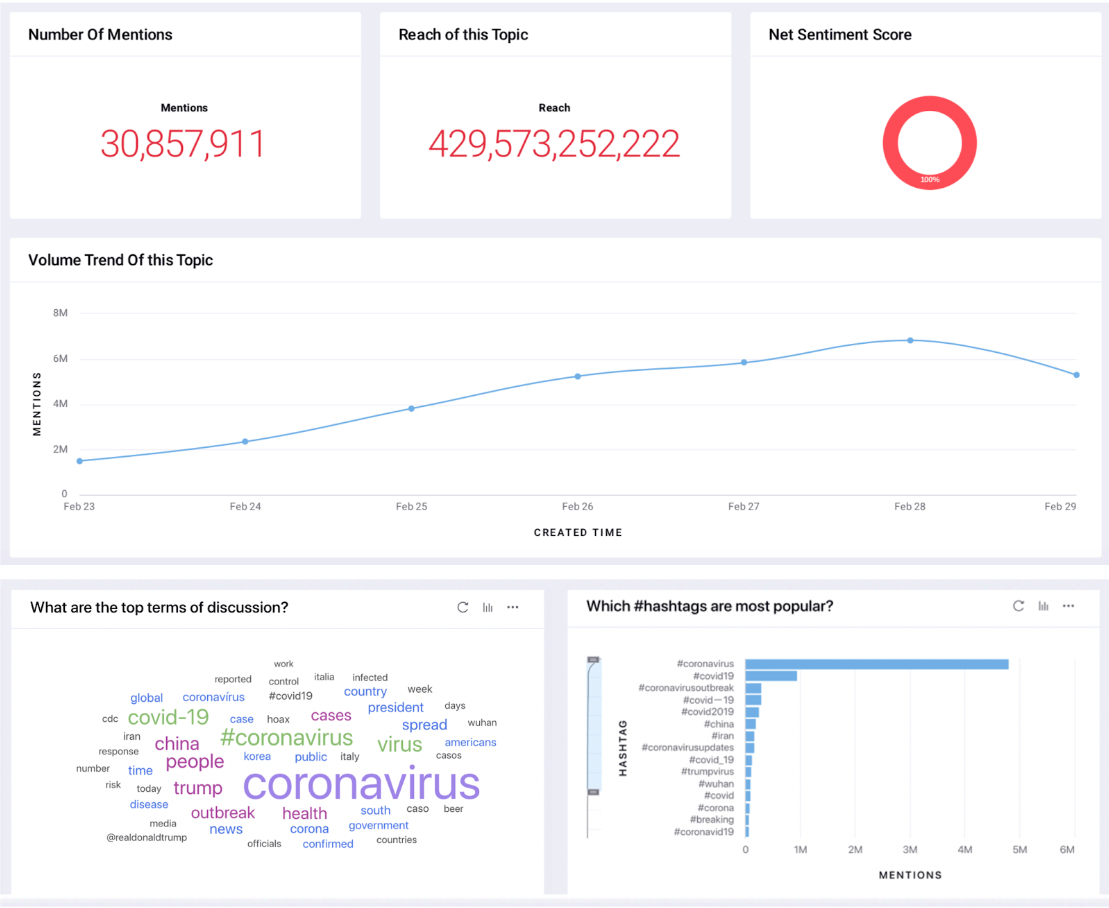Click the 'covid-19' word in cloud
This screenshot has width=1109, height=908.
point(168,717)
